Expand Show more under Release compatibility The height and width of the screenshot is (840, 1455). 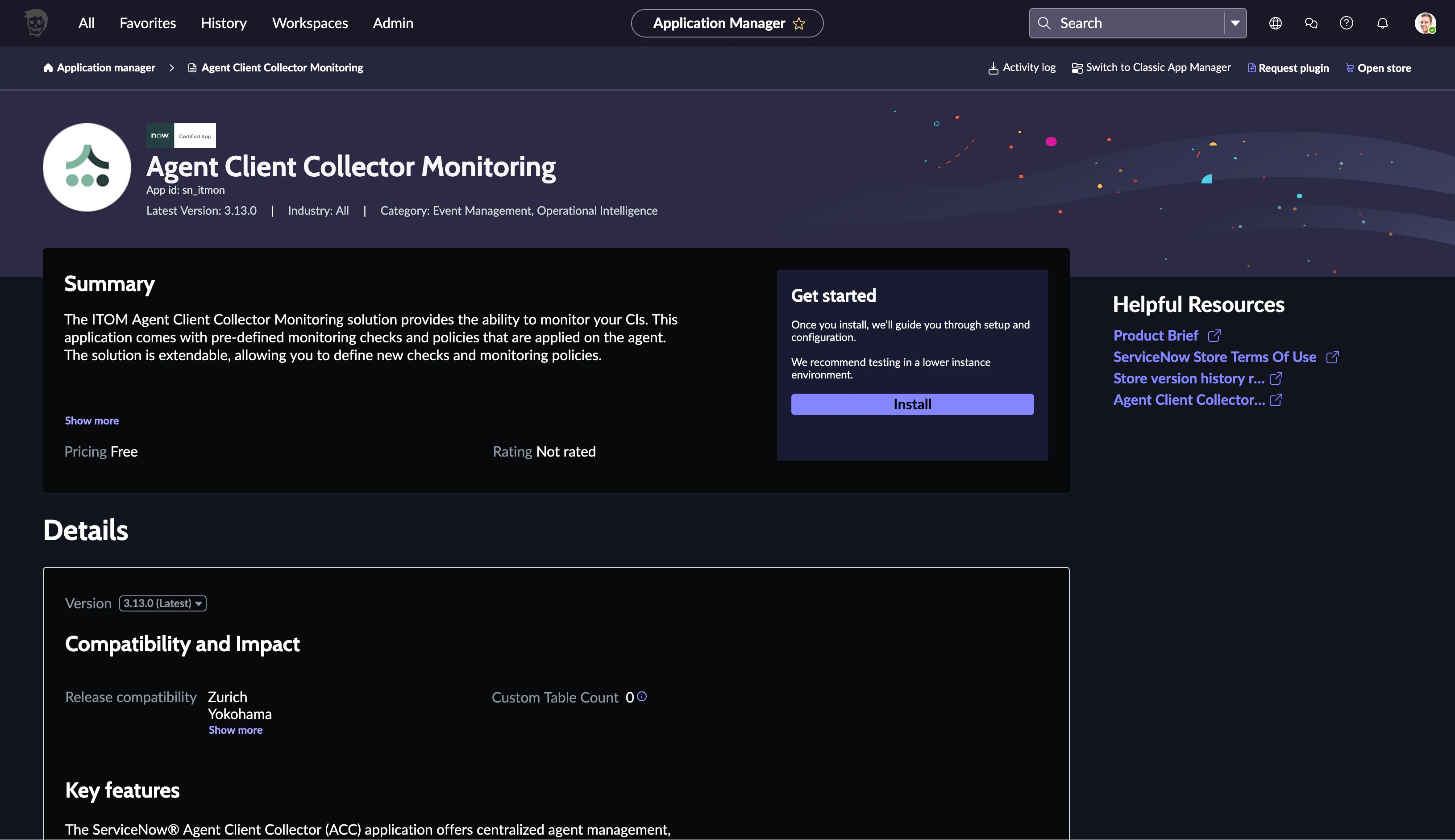tap(235, 730)
